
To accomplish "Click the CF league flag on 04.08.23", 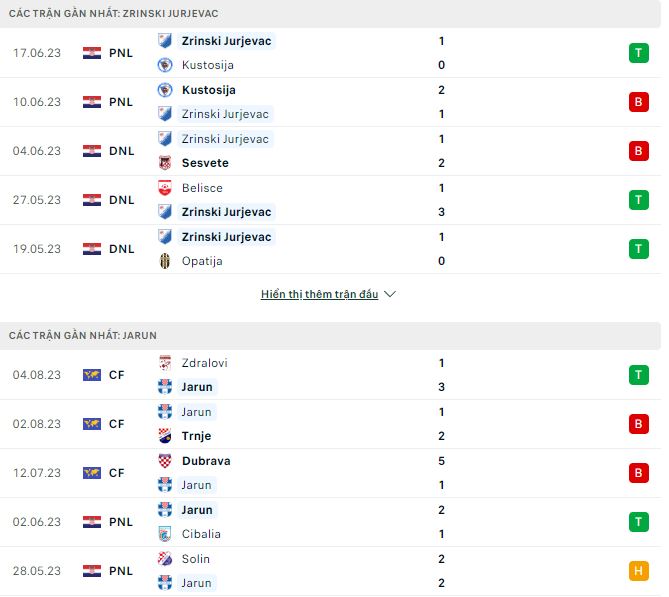I will (x=92, y=375).
